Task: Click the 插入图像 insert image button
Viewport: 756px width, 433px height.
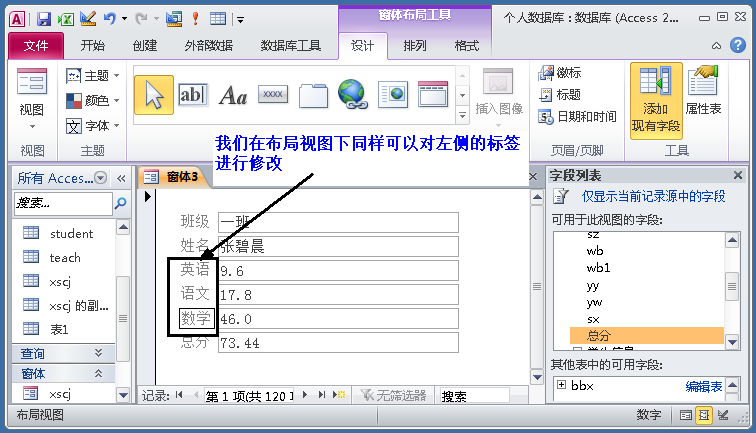Action: click(499, 96)
